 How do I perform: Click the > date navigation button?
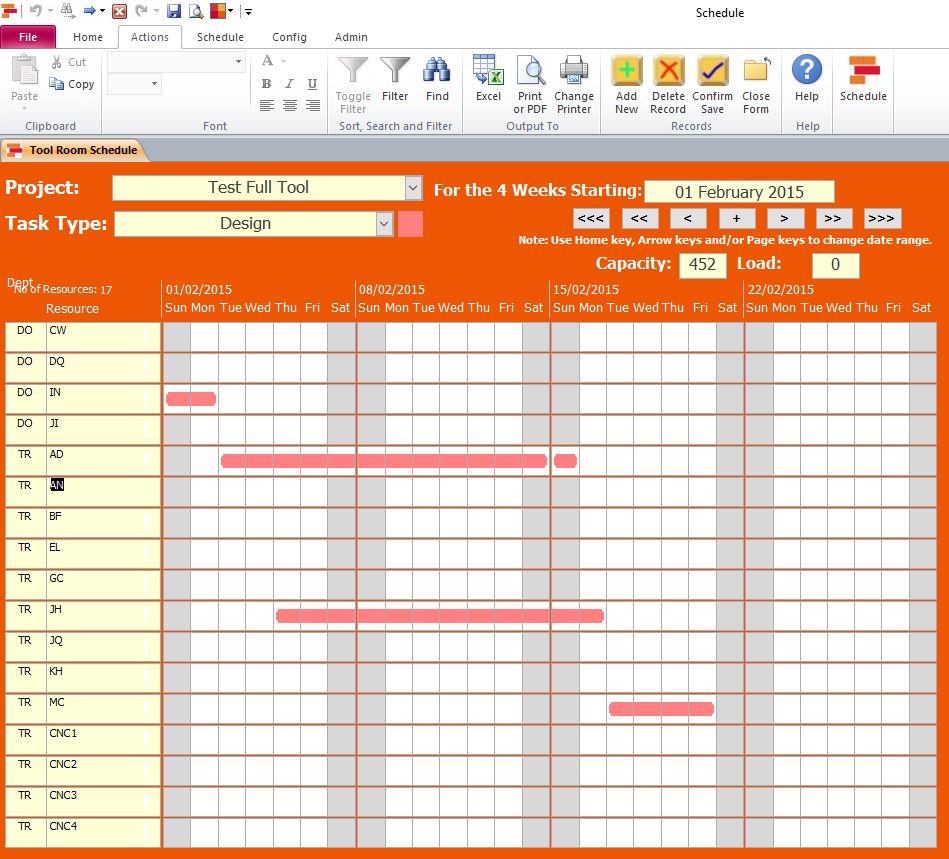click(x=785, y=219)
